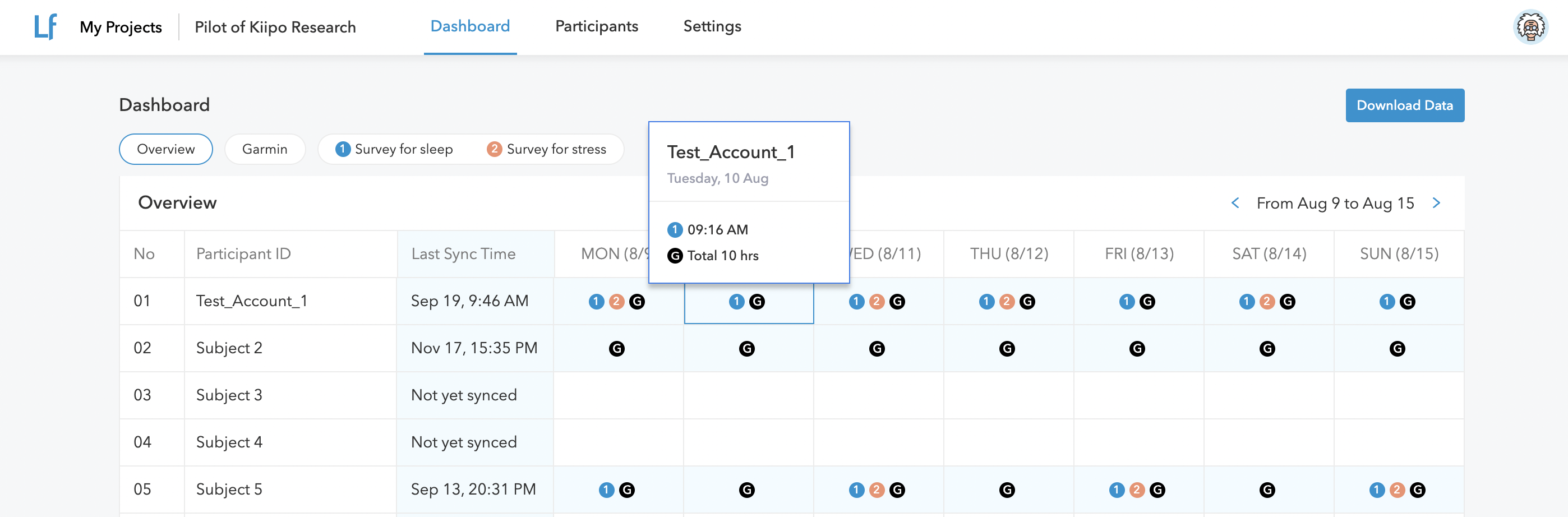Image resolution: width=1568 pixels, height=517 pixels.
Task: Click Subject 2 Wednesday Garmin badge
Action: pyautogui.click(x=877, y=348)
